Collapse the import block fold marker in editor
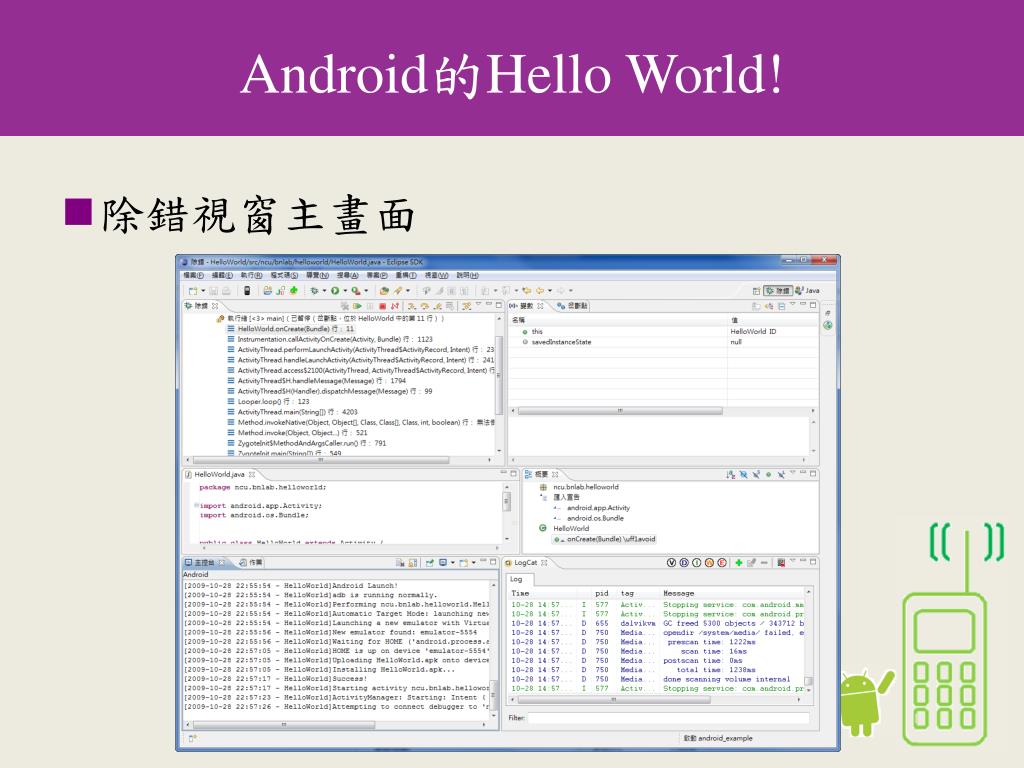Viewport: 1024px width, 768px height. click(x=196, y=505)
